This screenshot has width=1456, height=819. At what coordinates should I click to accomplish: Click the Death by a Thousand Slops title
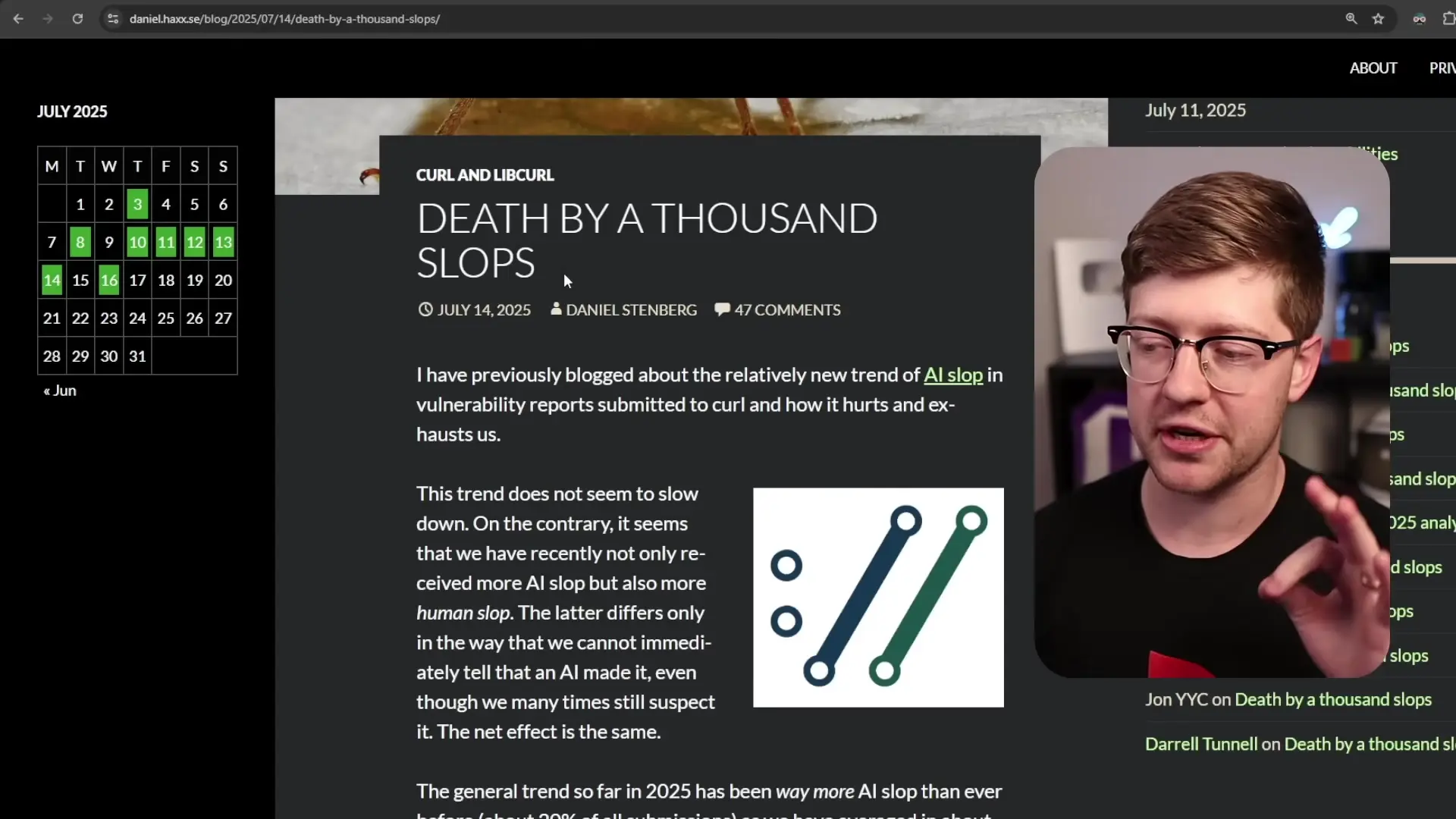[647, 240]
